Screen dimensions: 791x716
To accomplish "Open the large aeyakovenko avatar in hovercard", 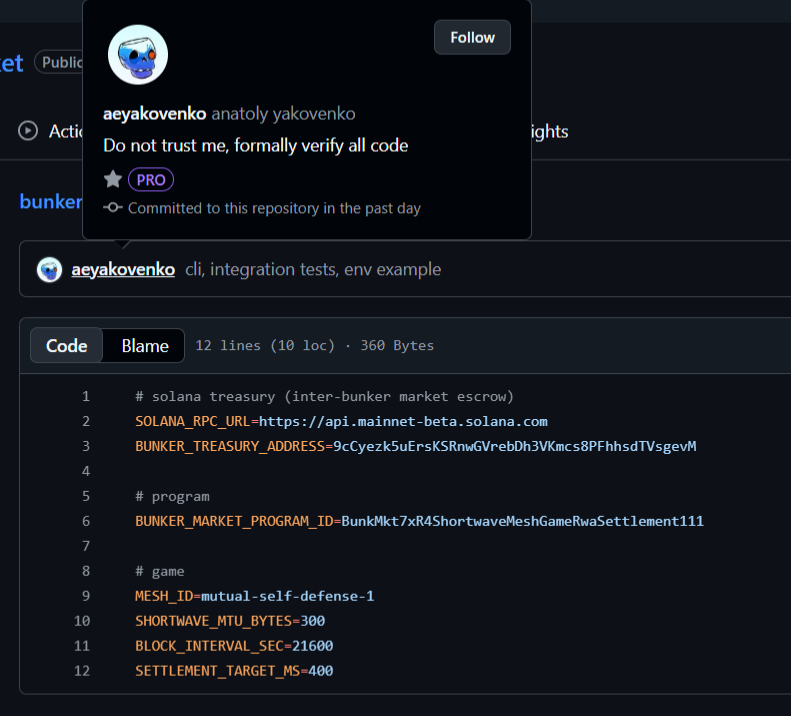I will click(x=138, y=54).
